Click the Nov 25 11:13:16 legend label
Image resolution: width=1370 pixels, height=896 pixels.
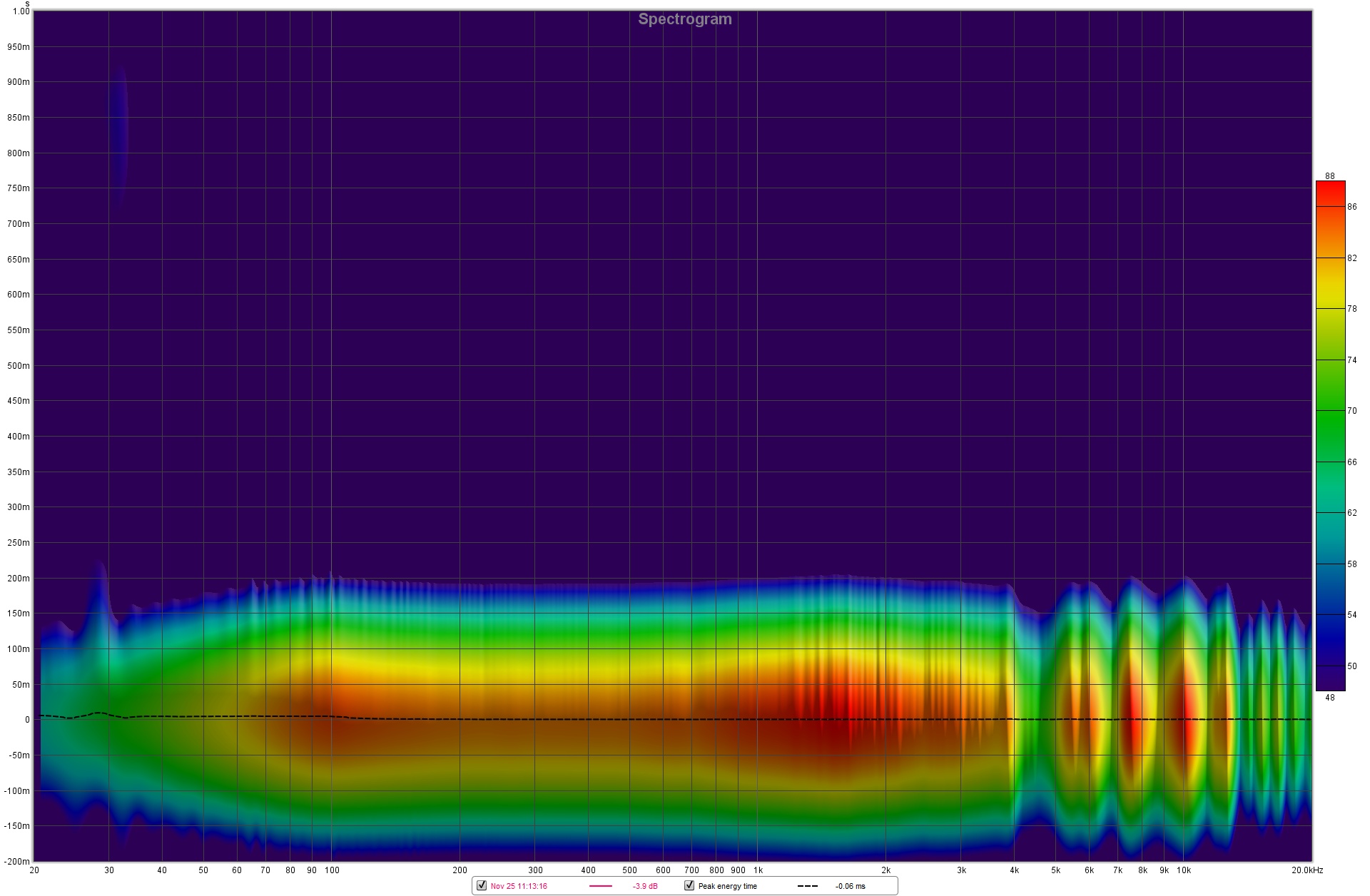(x=519, y=886)
